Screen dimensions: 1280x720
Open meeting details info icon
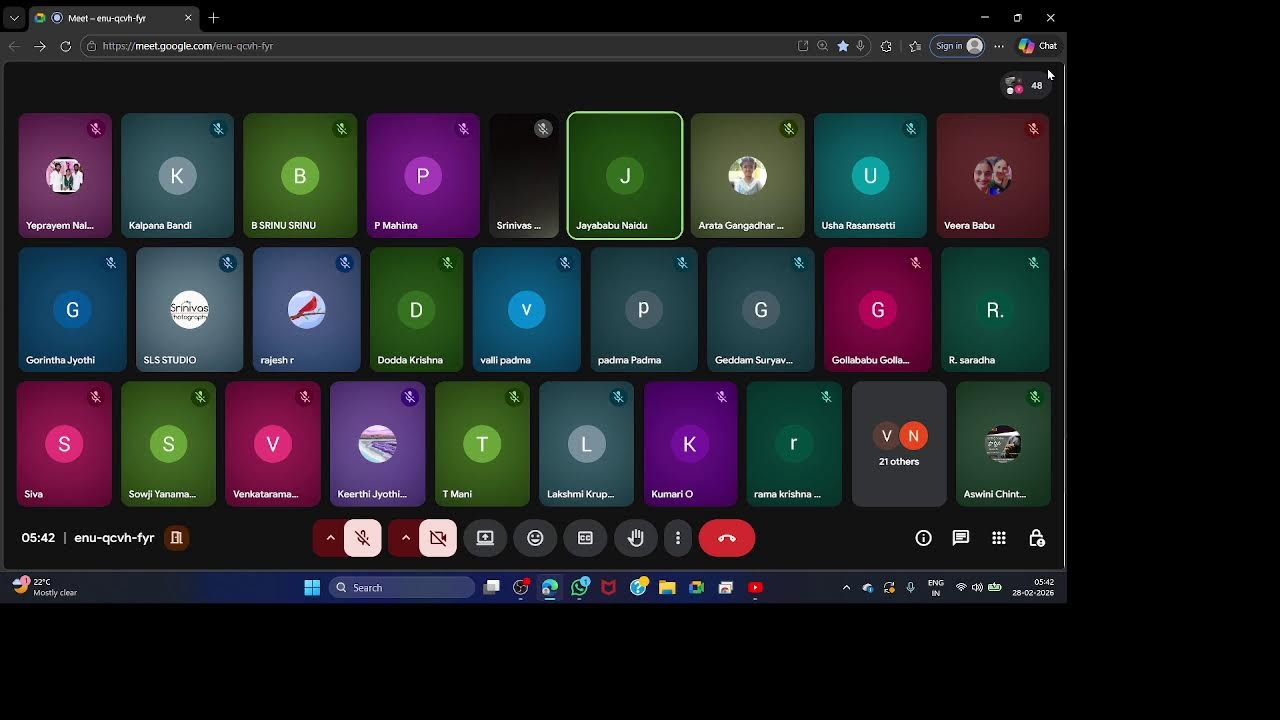pyautogui.click(x=923, y=538)
